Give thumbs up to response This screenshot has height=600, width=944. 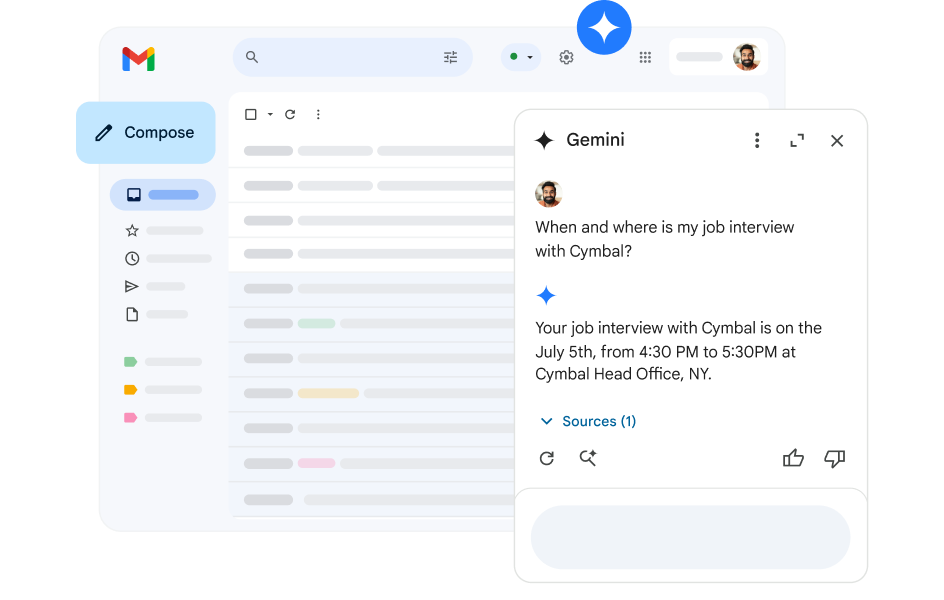tap(793, 458)
